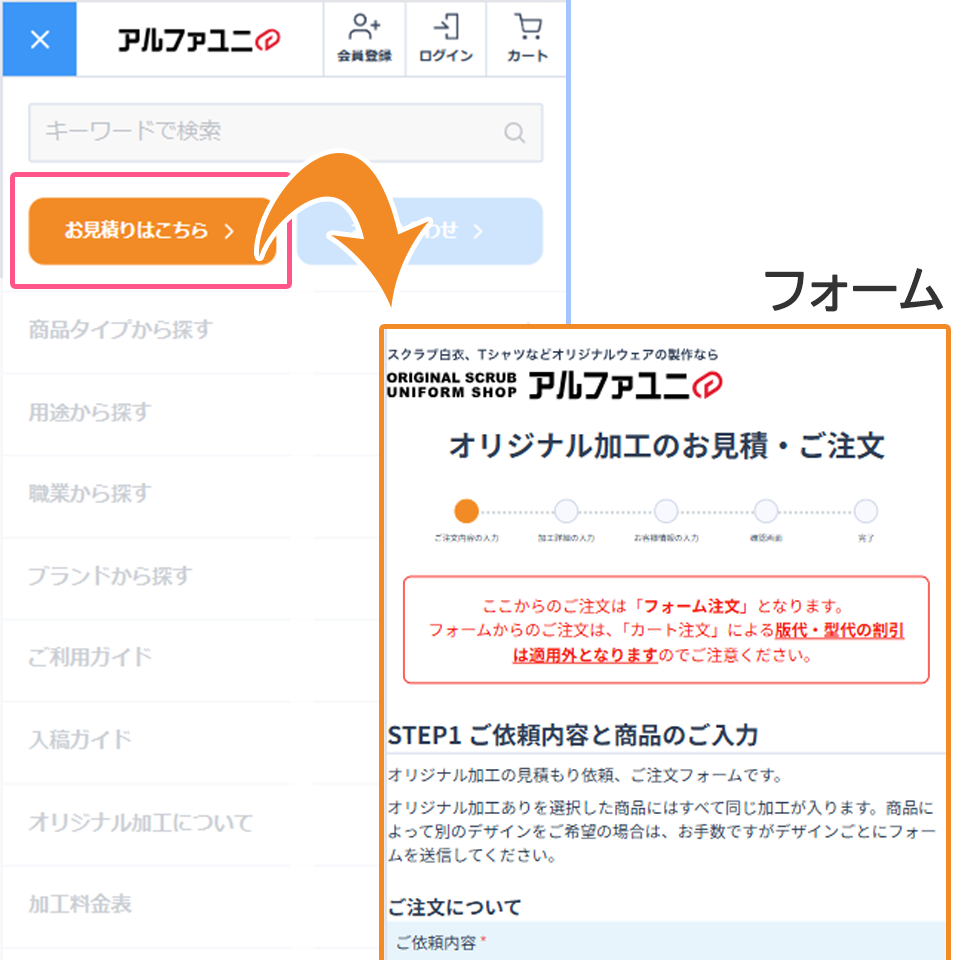Expand 商品タイプから探す menu item

[121, 330]
